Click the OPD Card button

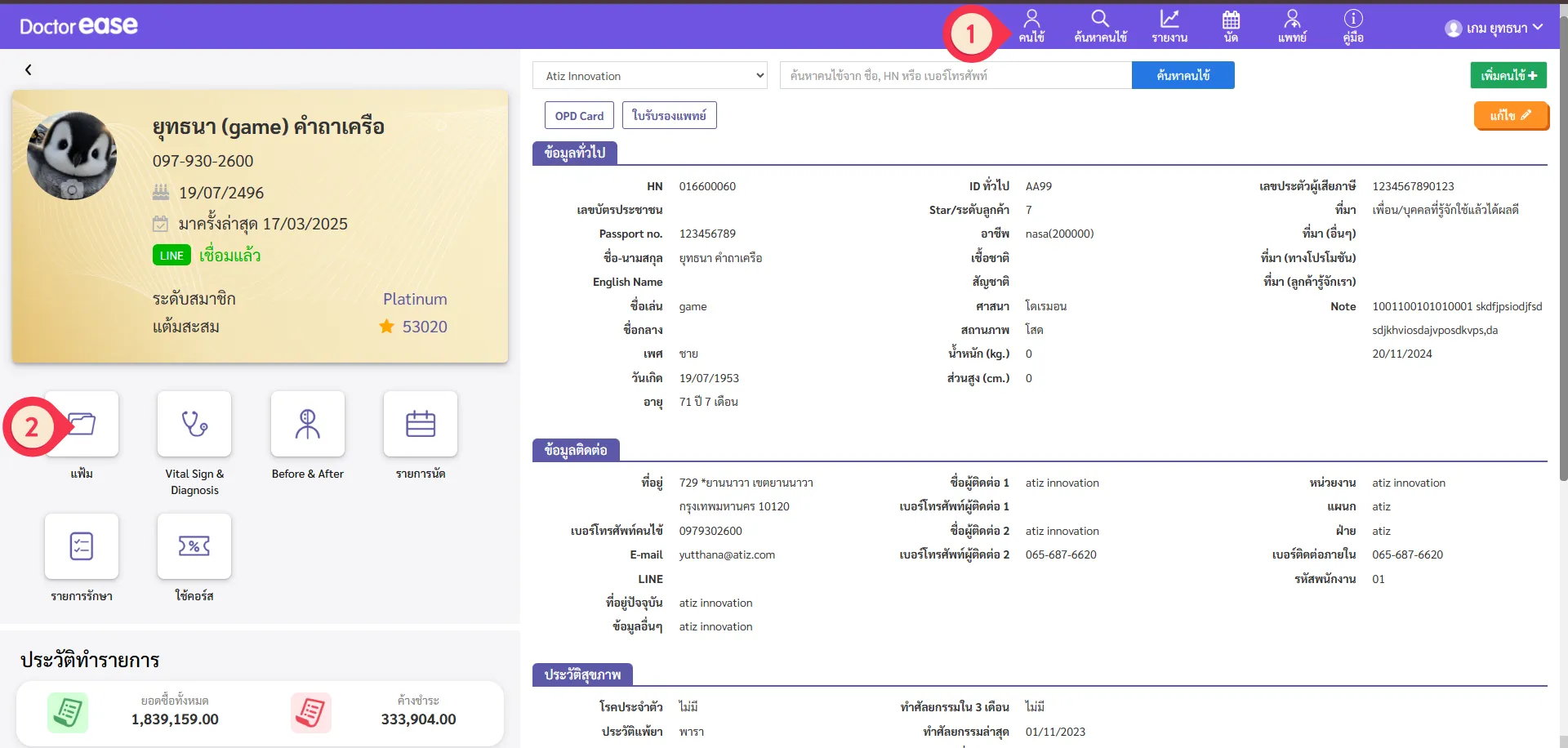(579, 116)
